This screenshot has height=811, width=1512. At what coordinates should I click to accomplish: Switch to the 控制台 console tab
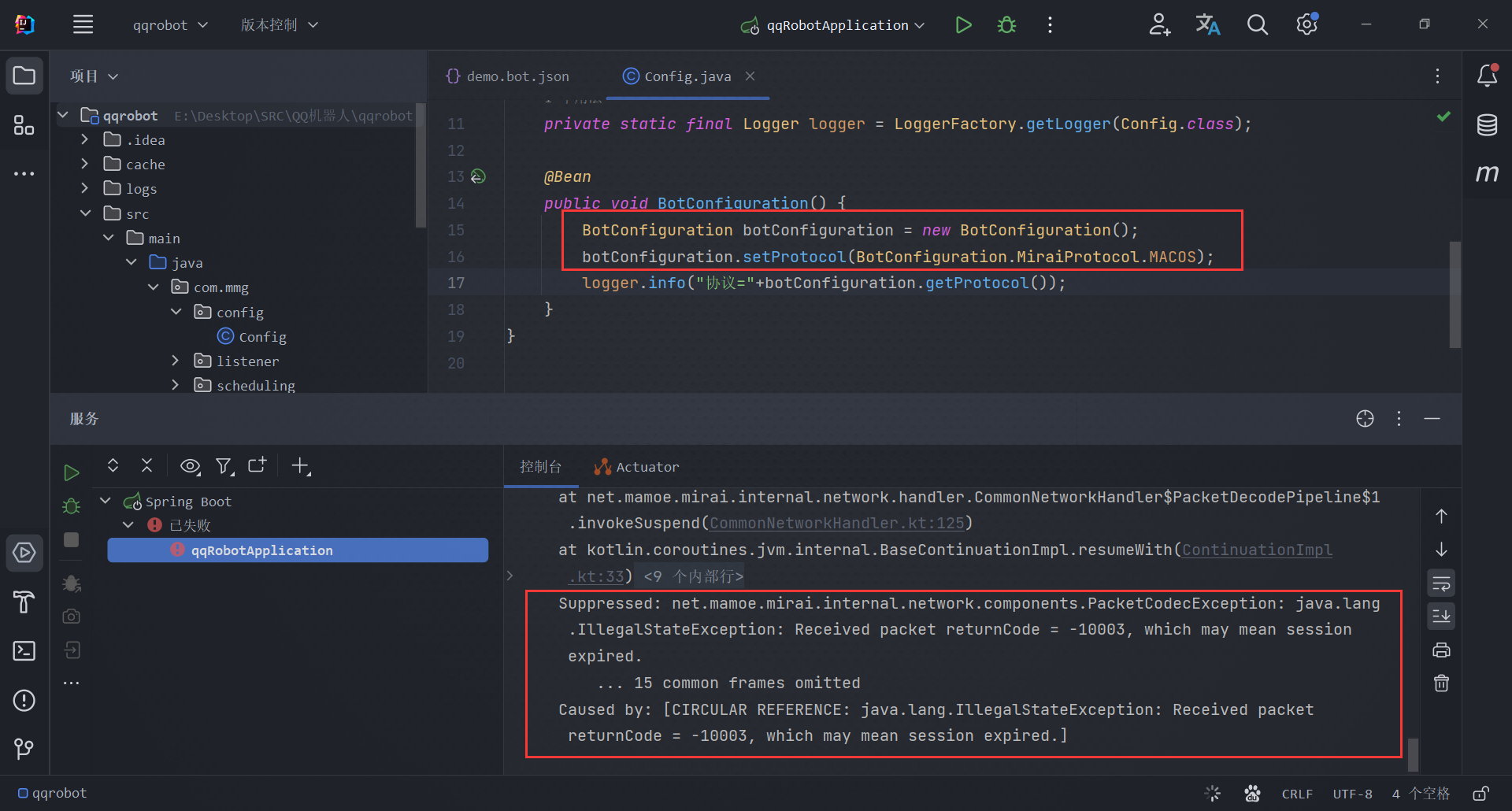coord(541,467)
